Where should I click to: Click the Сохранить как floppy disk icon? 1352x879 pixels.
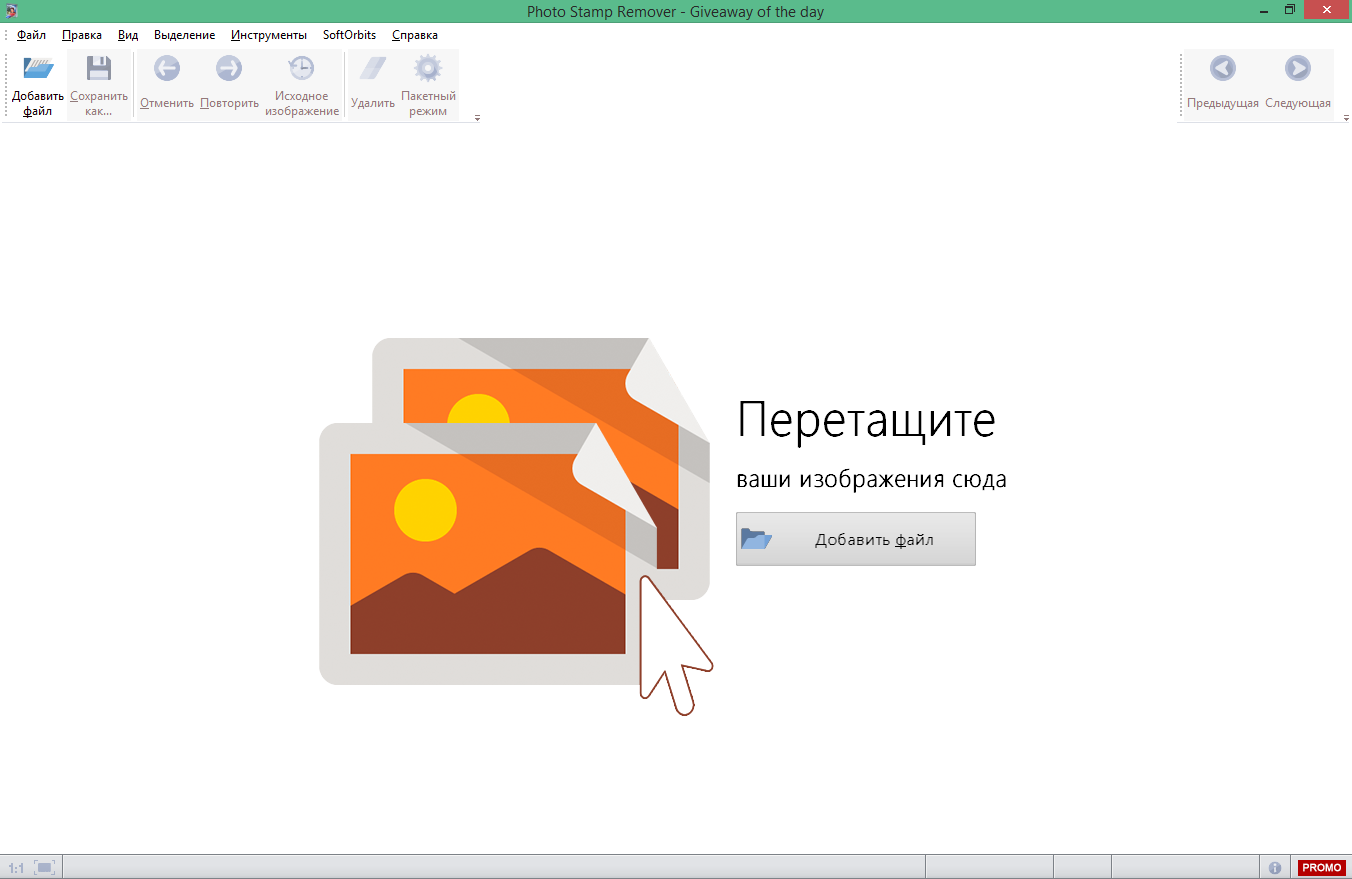coord(99,68)
